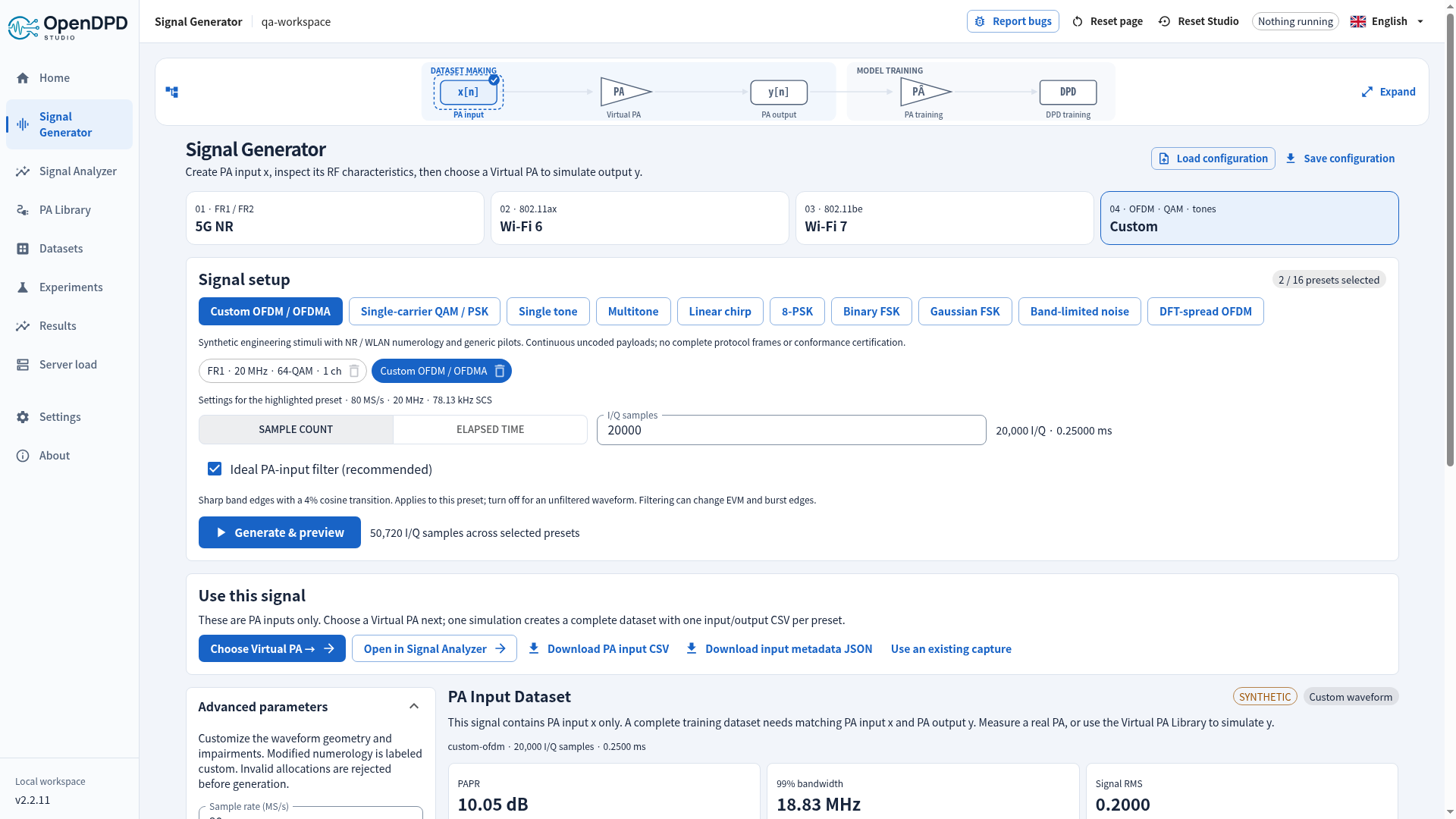1456x819 pixels.
Task: Click the Datasets grid icon
Action: click(x=23, y=249)
